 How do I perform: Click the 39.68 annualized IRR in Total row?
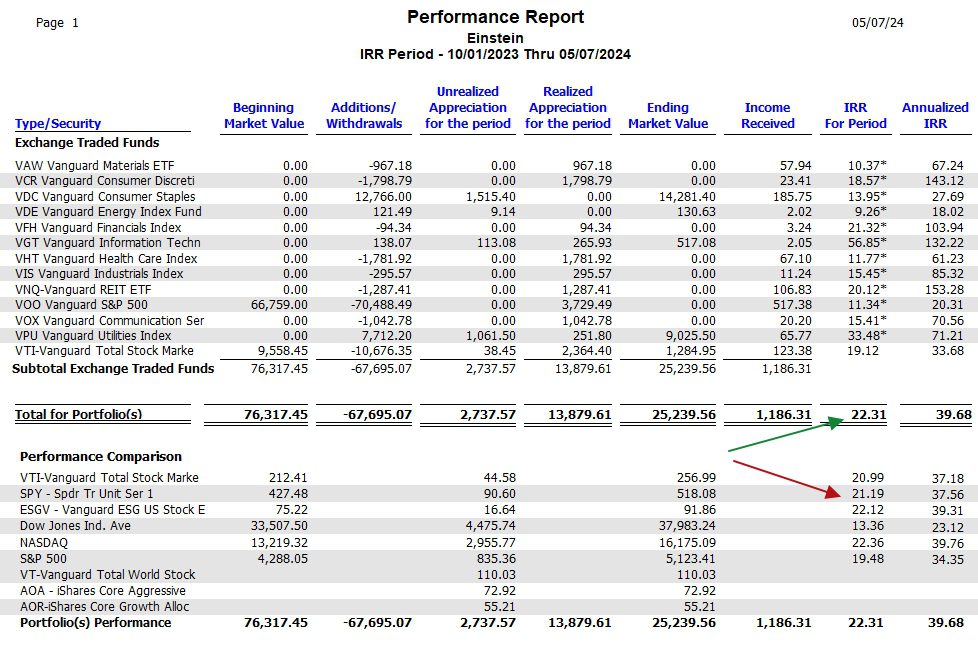click(x=953, y=415)
